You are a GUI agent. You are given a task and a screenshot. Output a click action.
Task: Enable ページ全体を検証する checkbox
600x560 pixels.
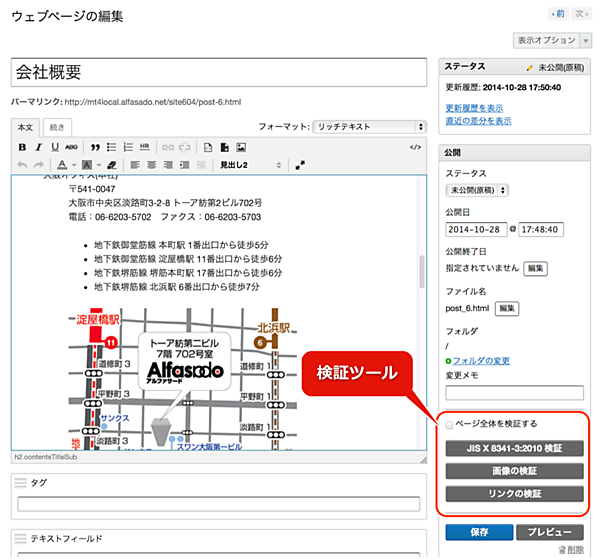click(450, 424)
